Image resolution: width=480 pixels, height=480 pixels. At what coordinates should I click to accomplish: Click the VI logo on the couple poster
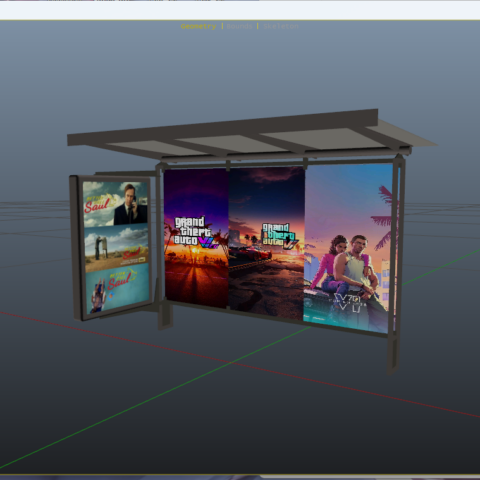click(348, 303)
